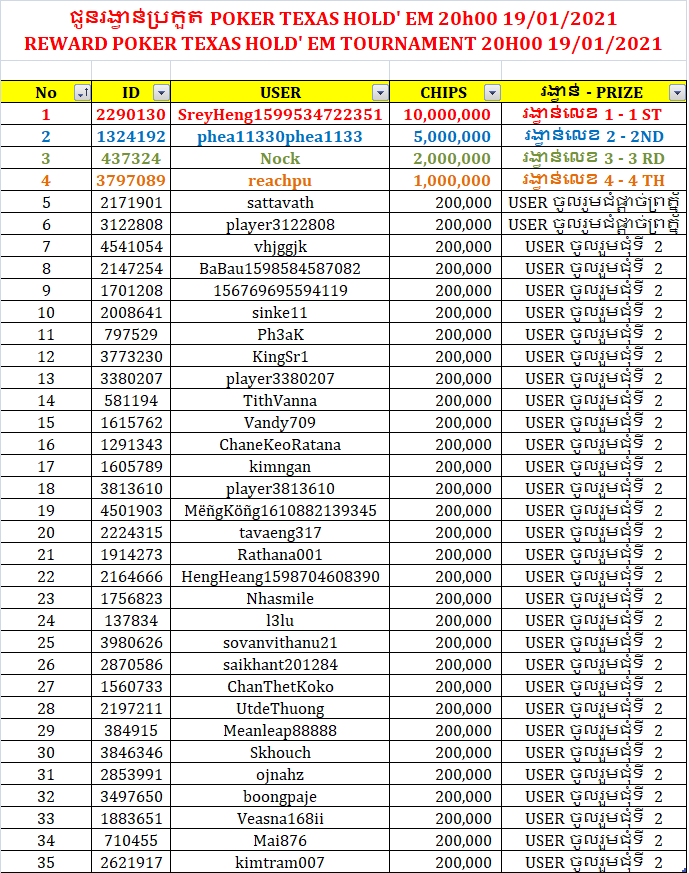
Task: Select username l3lu
Action: (280, 620)
